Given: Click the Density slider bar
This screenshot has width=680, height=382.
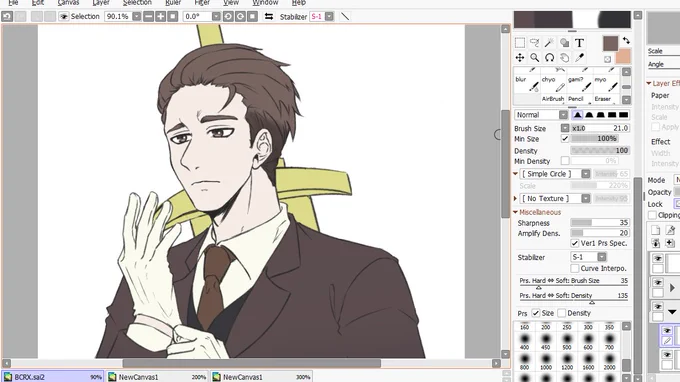Looking at the screenshot, I should point(600,150).
